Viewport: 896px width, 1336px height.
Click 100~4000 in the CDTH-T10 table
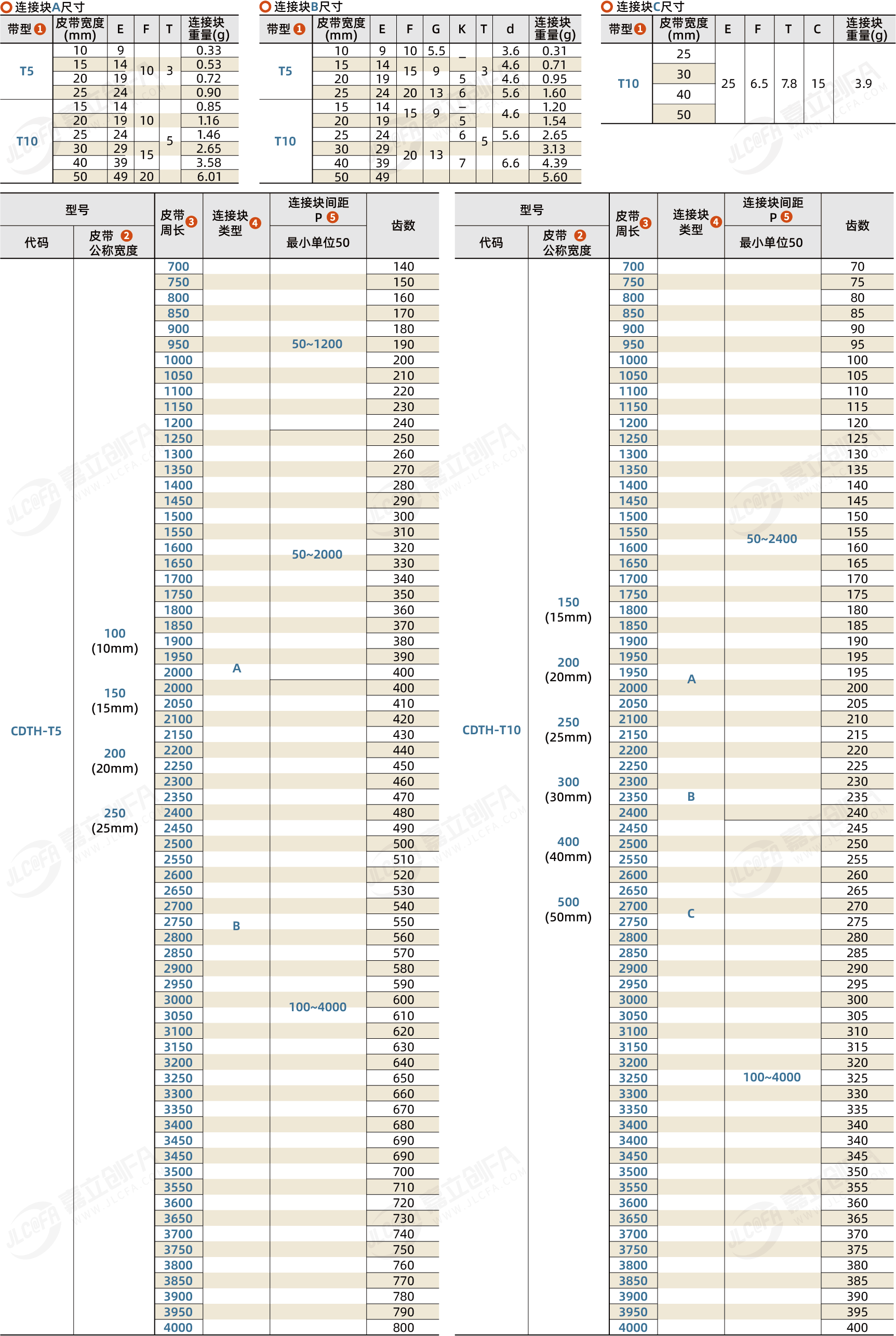pyautogui.click(x=771, y=1077)
